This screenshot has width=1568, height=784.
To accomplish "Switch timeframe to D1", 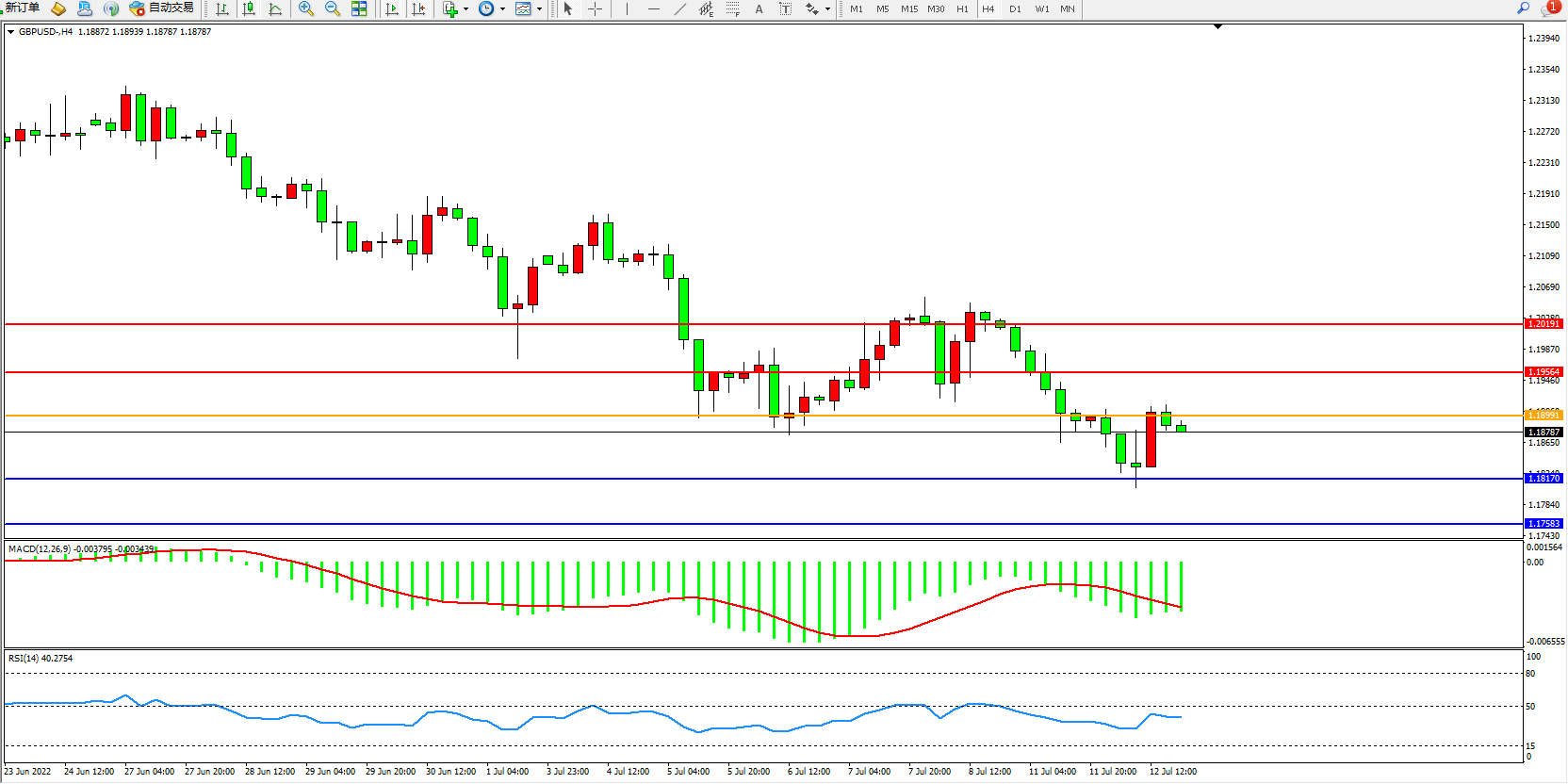I will point(1015,8).
